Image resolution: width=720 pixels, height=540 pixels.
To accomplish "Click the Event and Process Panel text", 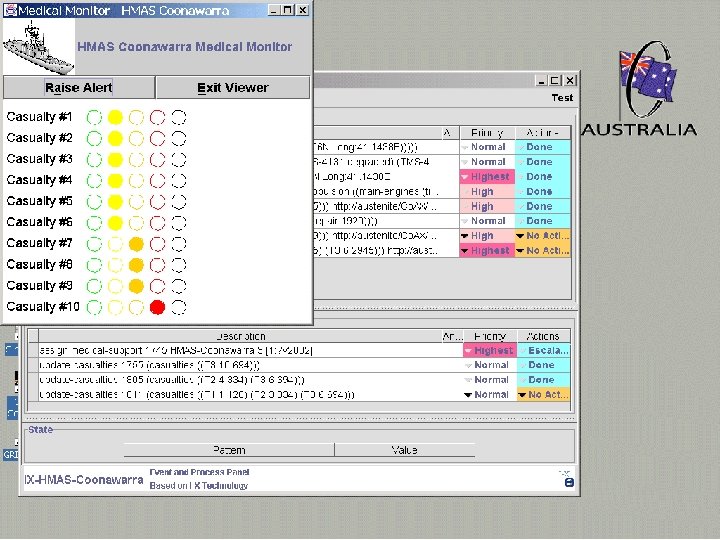I will tap(199, 472).
